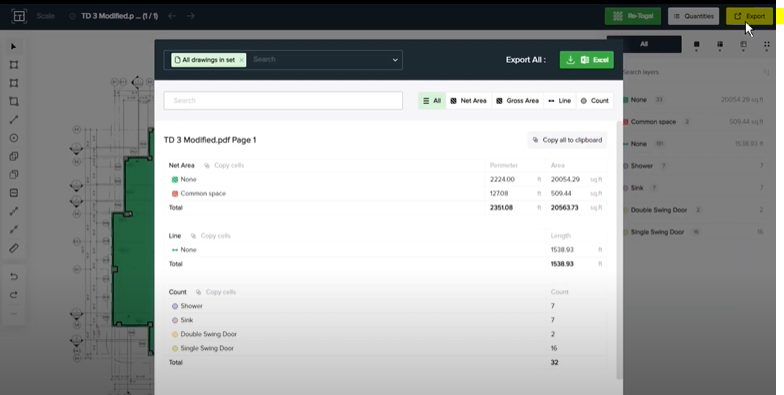This screenshot has height=395, width=784.
Task: Select the All tab in layers panel
Action: [644, 44]
